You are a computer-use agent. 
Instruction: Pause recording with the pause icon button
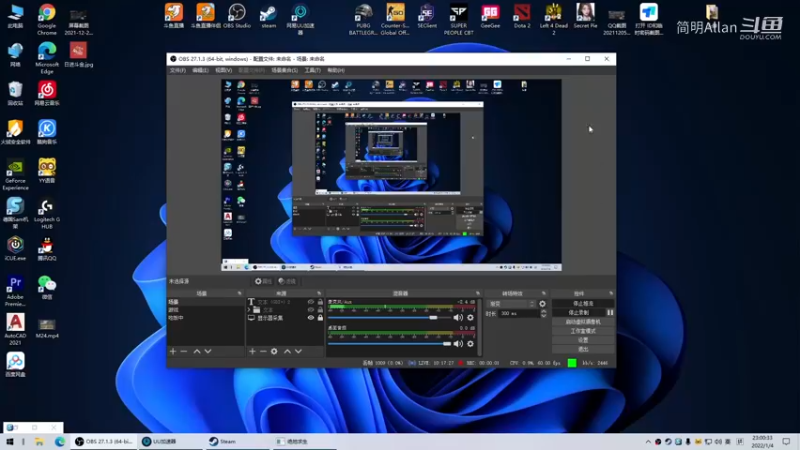(x=610, y=312)
